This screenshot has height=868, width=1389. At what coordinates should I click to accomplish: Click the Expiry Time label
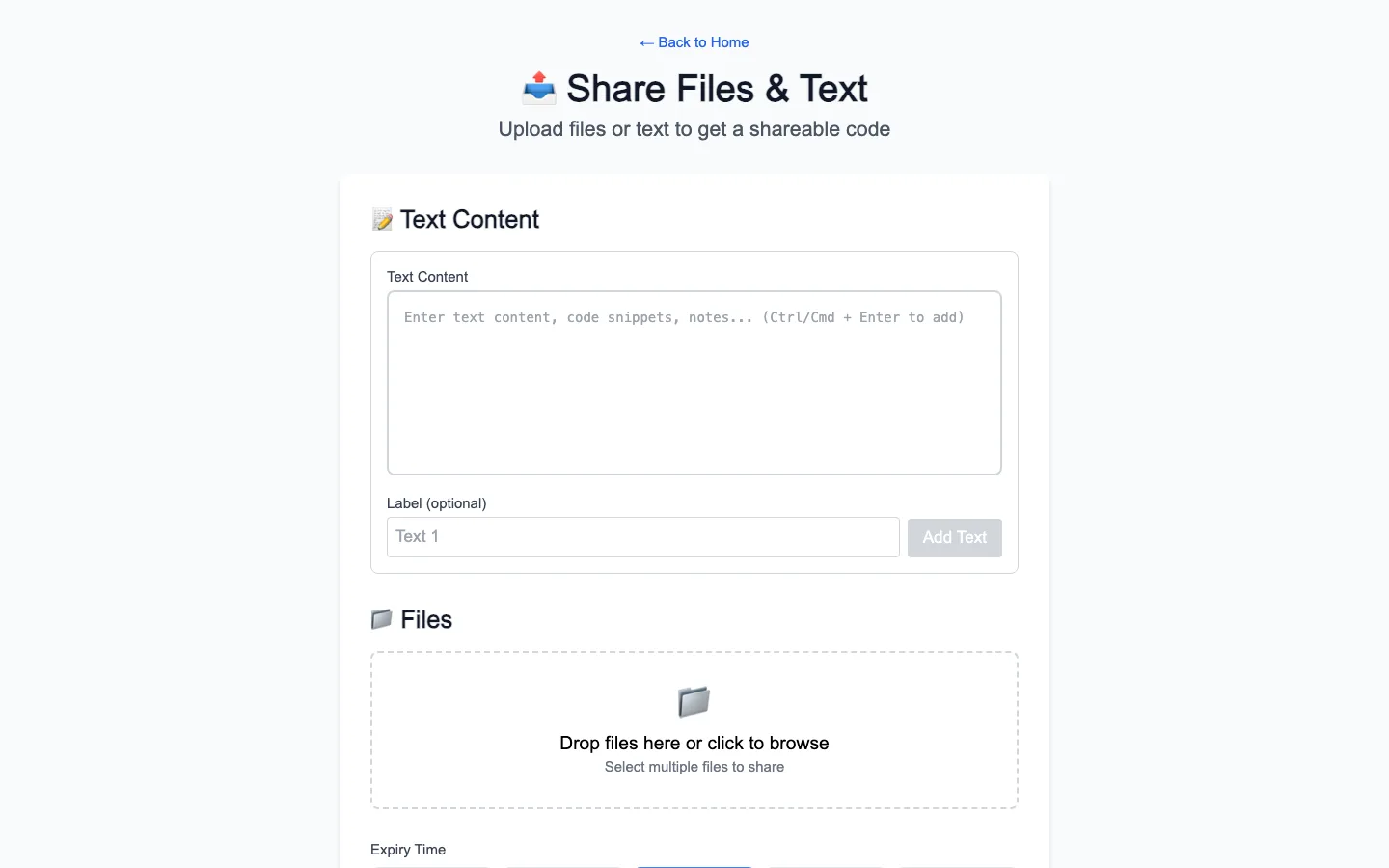click(408, 850)
